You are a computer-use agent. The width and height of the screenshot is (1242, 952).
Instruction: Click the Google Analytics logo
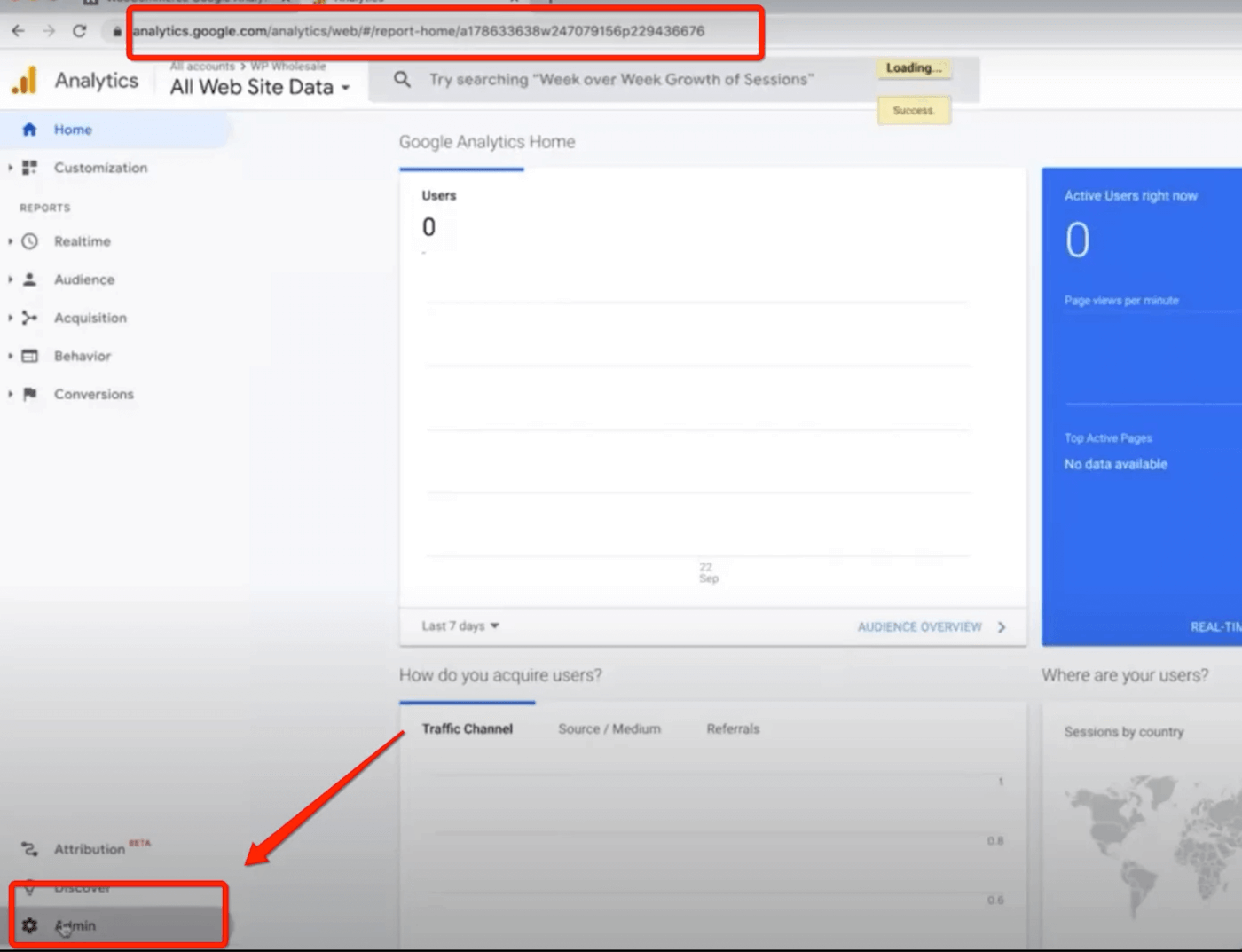(24, 81)
